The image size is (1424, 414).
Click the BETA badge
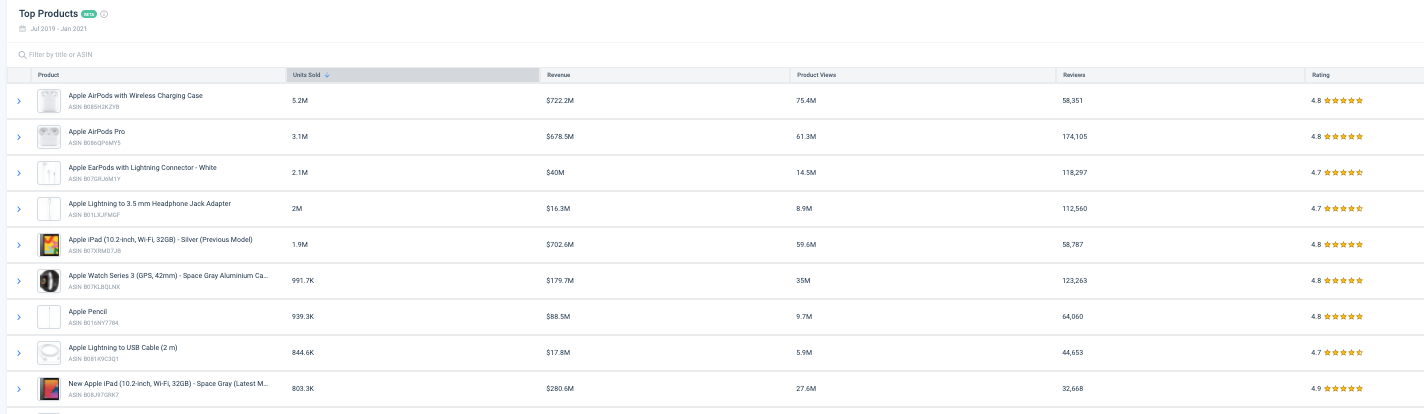pyautogui.click(x=89, y=14)
